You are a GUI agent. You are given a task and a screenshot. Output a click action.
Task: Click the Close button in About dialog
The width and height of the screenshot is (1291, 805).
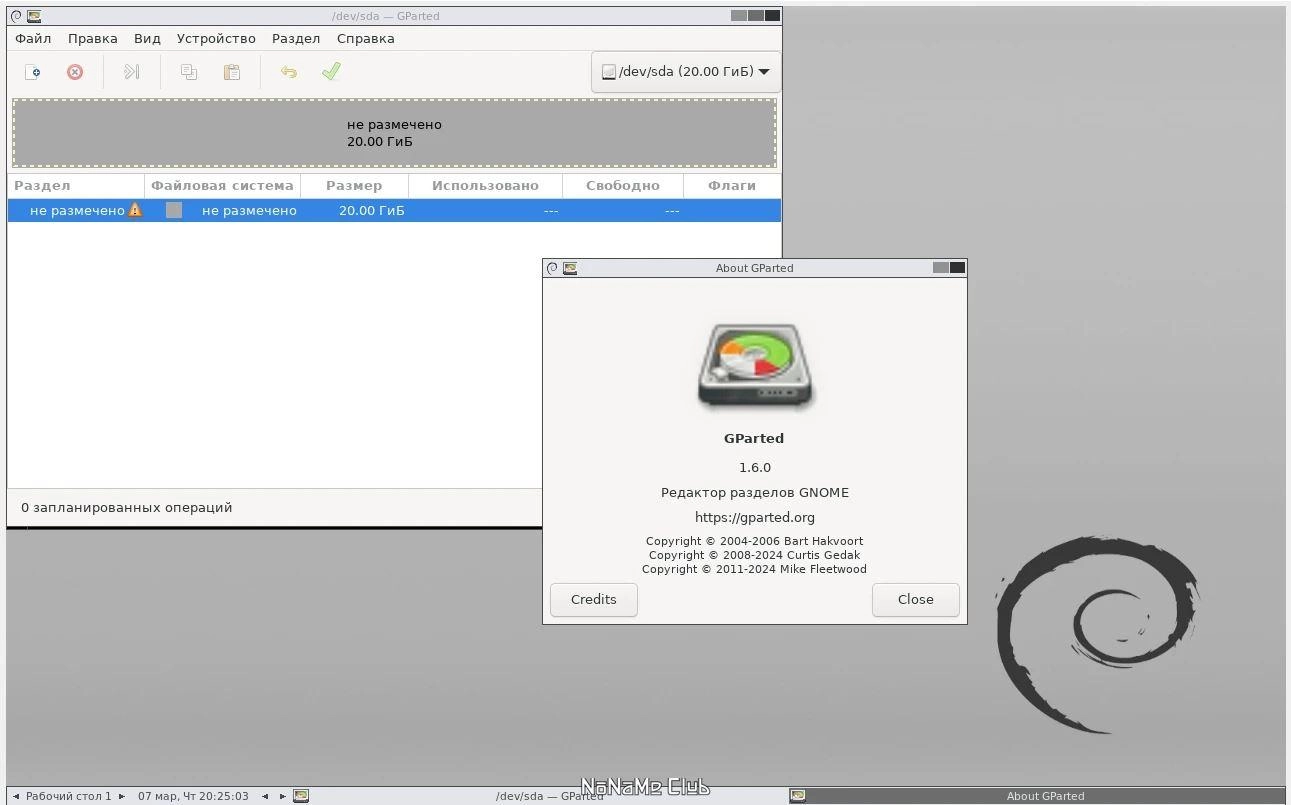point(916,600)
